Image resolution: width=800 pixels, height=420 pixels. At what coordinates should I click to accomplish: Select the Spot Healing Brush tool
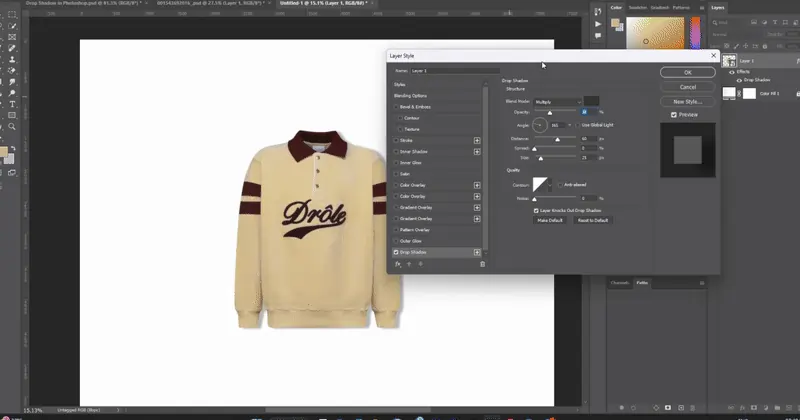[12, 48]
